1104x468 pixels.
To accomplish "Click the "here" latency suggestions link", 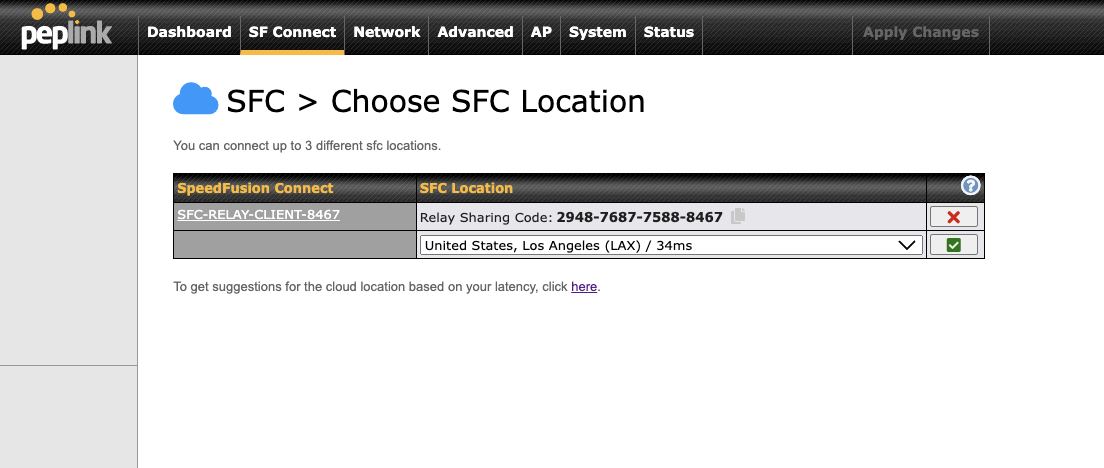I will tap(584, 287).
